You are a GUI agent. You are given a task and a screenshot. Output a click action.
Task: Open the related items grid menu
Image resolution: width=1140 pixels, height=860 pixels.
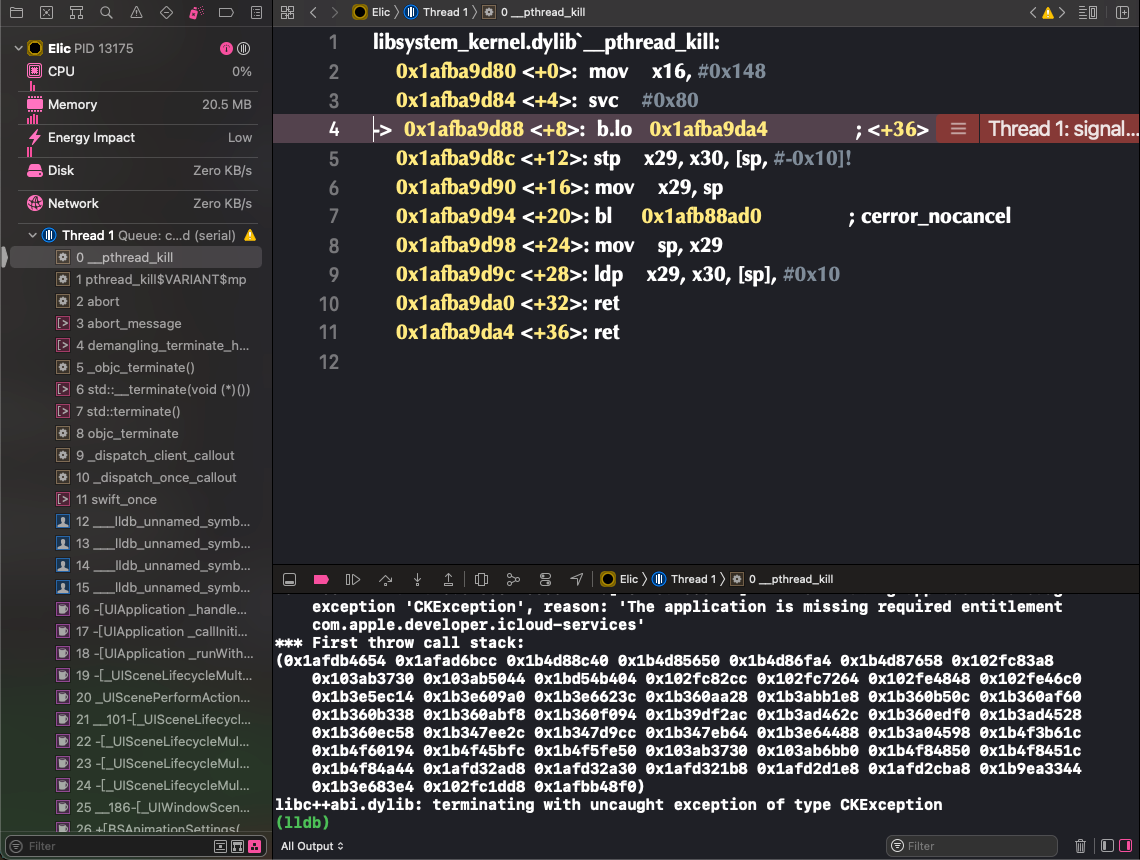(x=287, y=12)
